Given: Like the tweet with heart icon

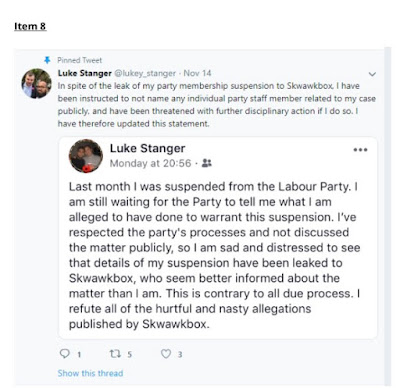Looking at the screenshot, I should click(166, 354).
